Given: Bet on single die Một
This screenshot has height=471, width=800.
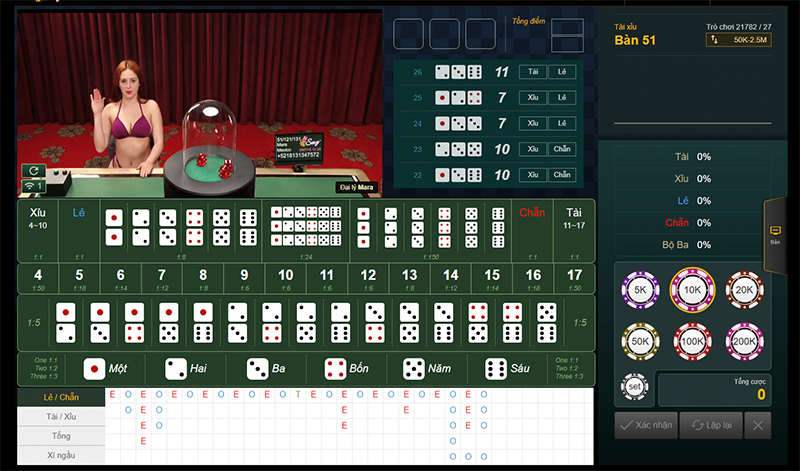Looking at the screenshot, I should click(x=105, y=368).
